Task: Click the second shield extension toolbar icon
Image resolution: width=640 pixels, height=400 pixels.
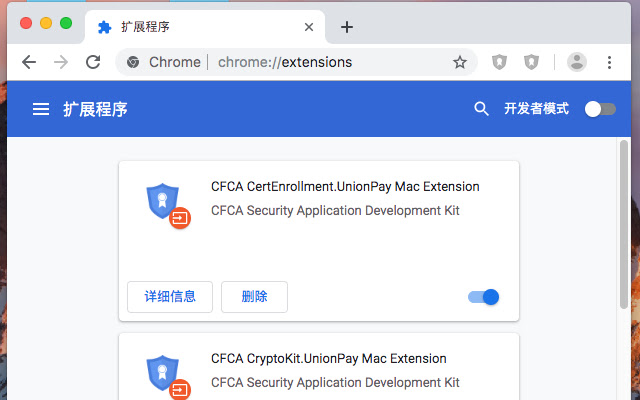Action: (x=532, y=62)
